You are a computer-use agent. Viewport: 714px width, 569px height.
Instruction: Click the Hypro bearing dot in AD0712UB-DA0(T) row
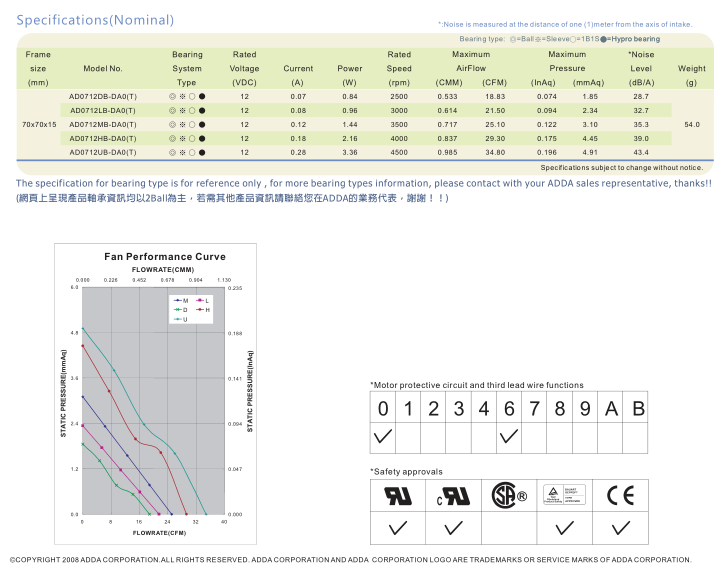(x=202, y=152)
